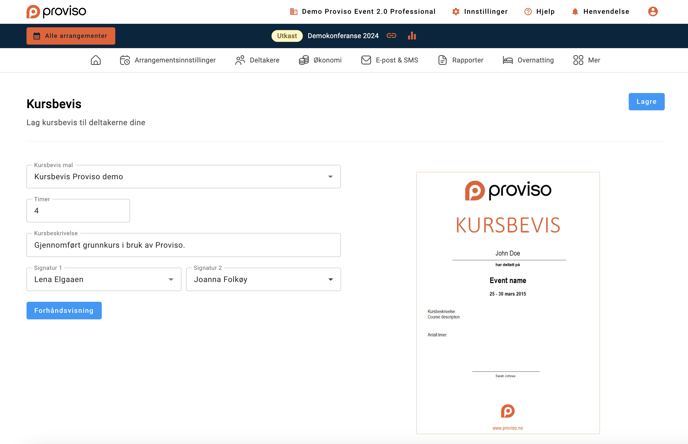Click the Kursbevis certificate preview thumbnail
Image resolution: width=688 pixels, height=444 pixels.
[508, 303]
